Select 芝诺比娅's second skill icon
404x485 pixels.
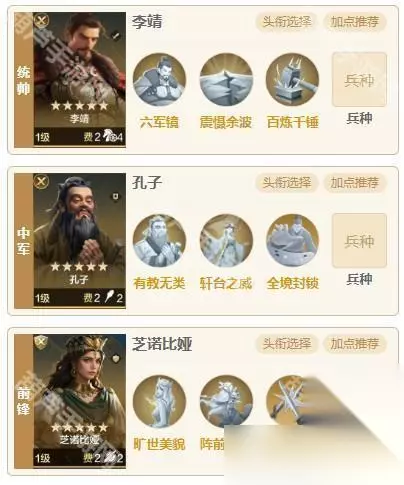pos(226,402)
